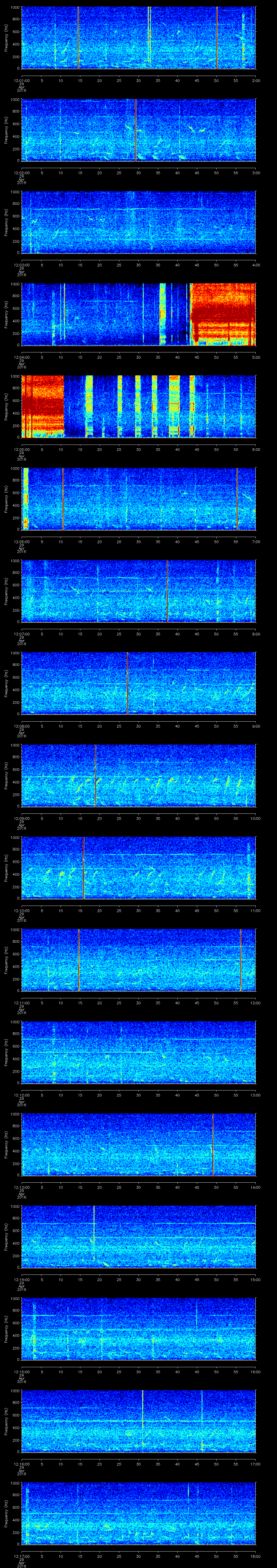
Task: Open the spectrogram panel starting at 12:03:00
Action: [x=139, y=222]
